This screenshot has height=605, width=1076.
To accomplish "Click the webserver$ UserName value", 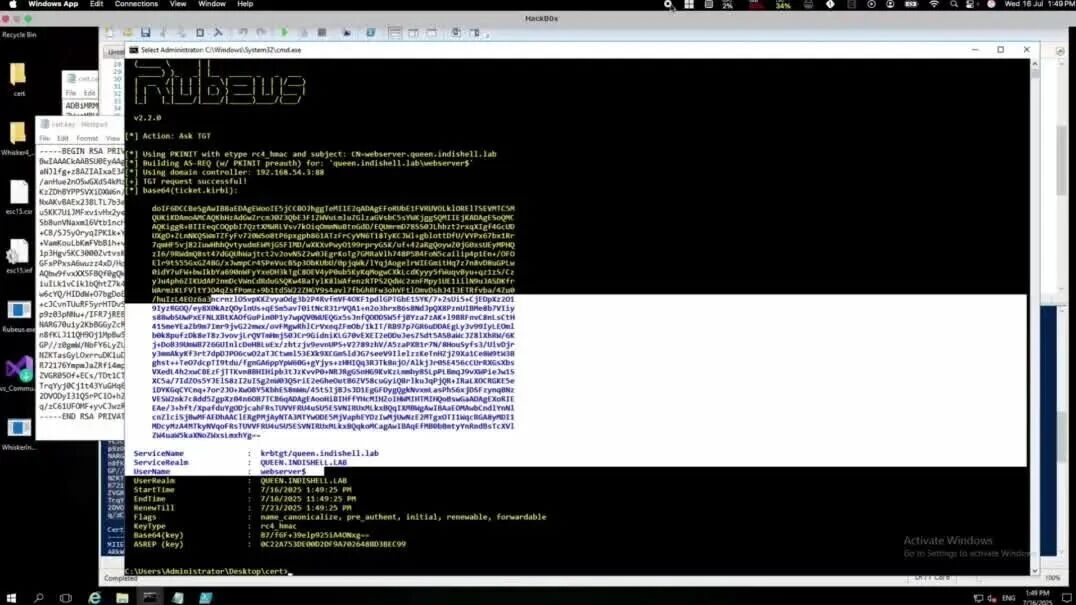I will coord(283,471).
